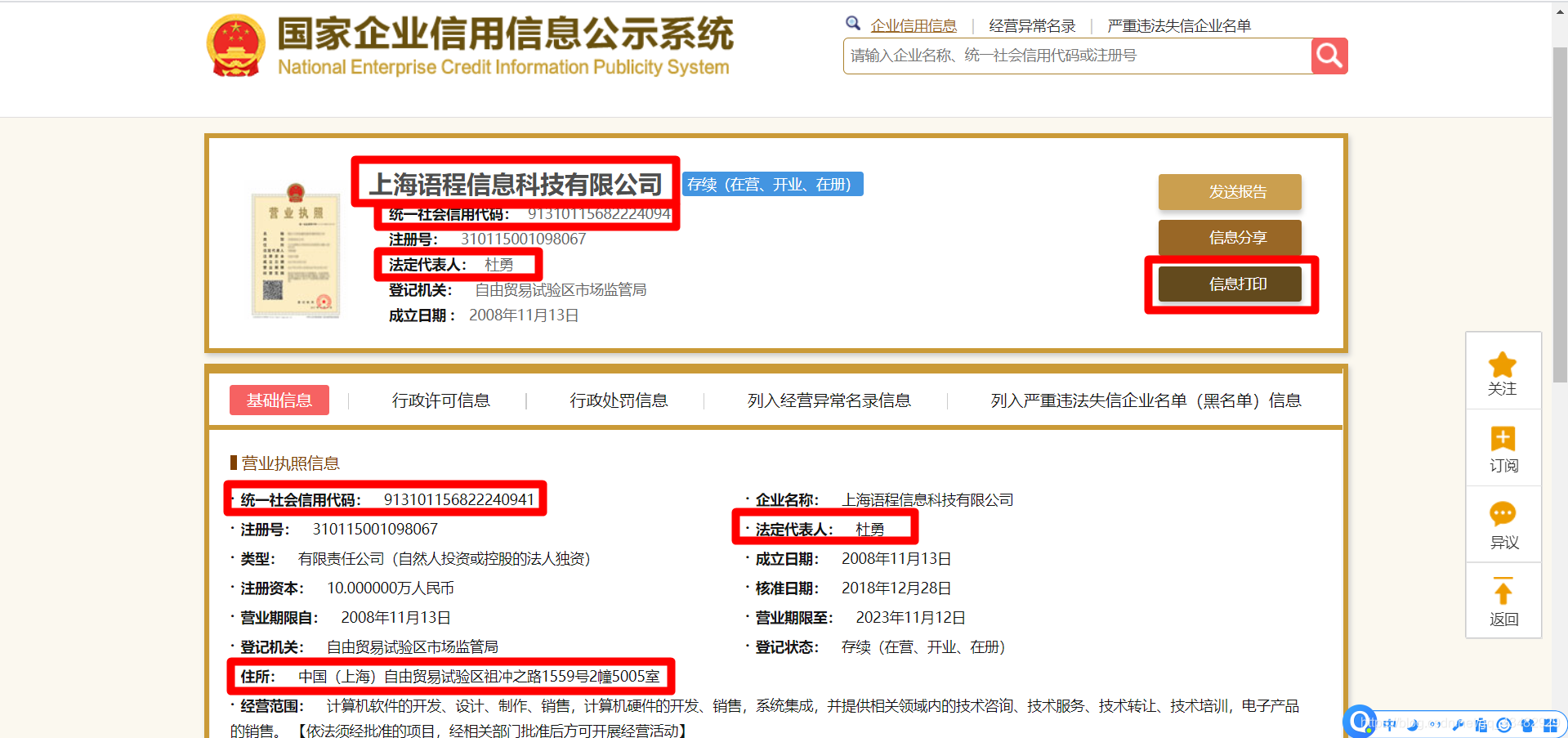Click the 关注 star icon

click(1502, 364)
